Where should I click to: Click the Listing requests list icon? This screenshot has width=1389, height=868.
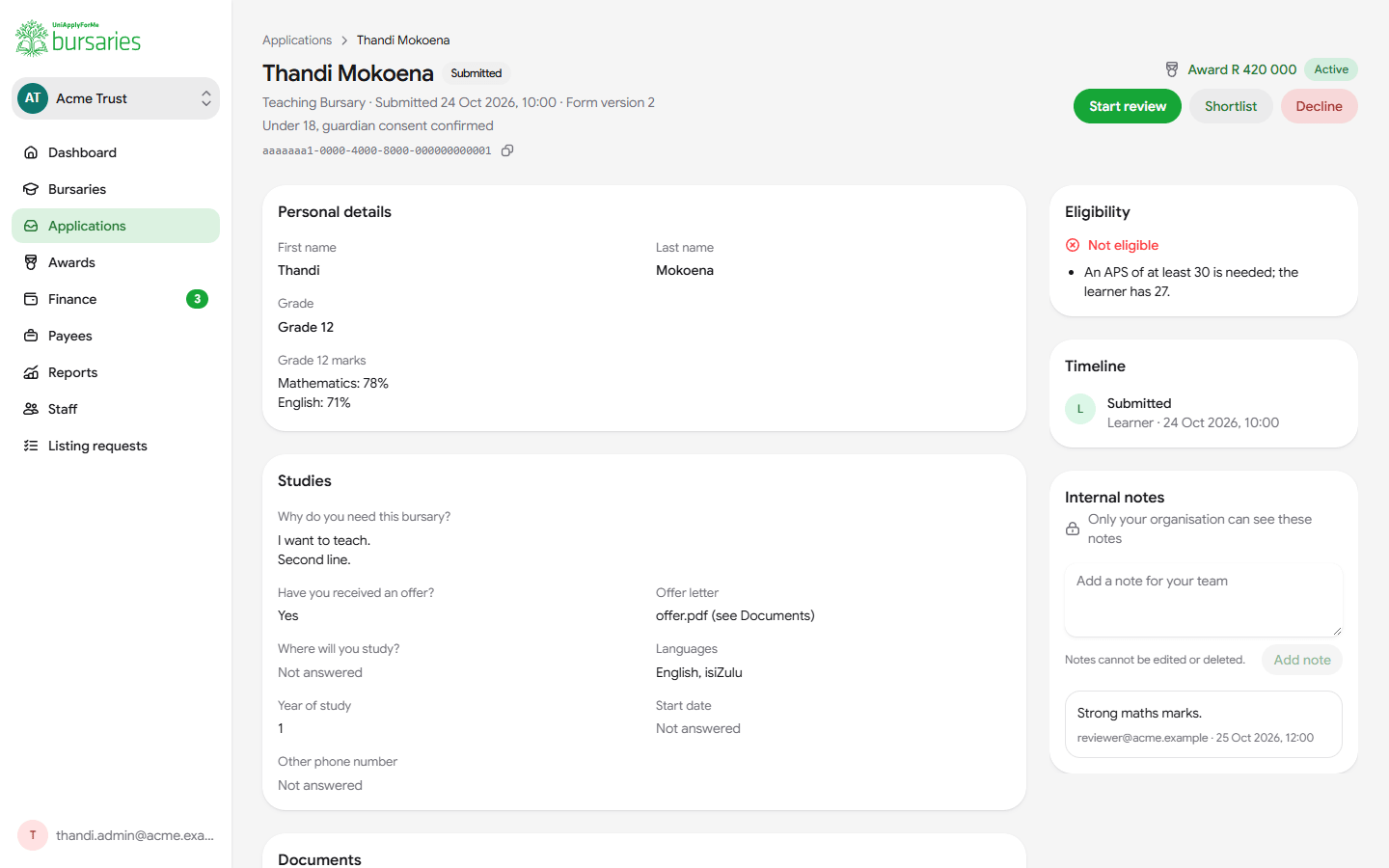[x=31, y=446]
